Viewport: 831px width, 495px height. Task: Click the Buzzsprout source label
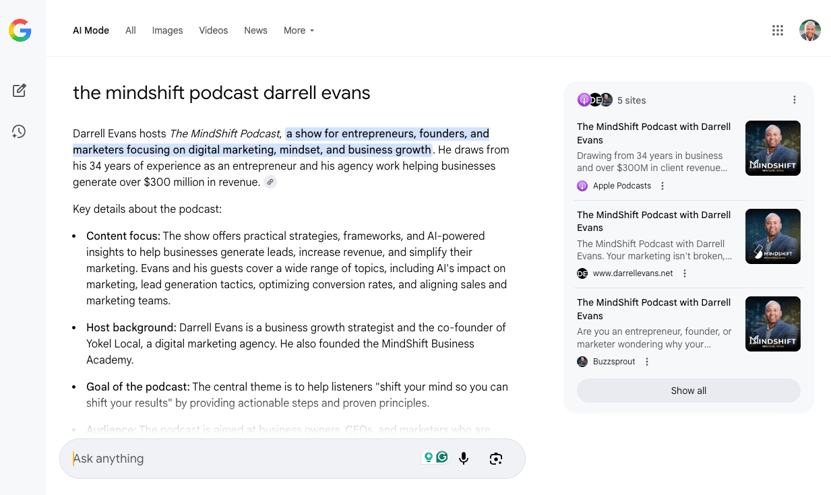(614, 361)
